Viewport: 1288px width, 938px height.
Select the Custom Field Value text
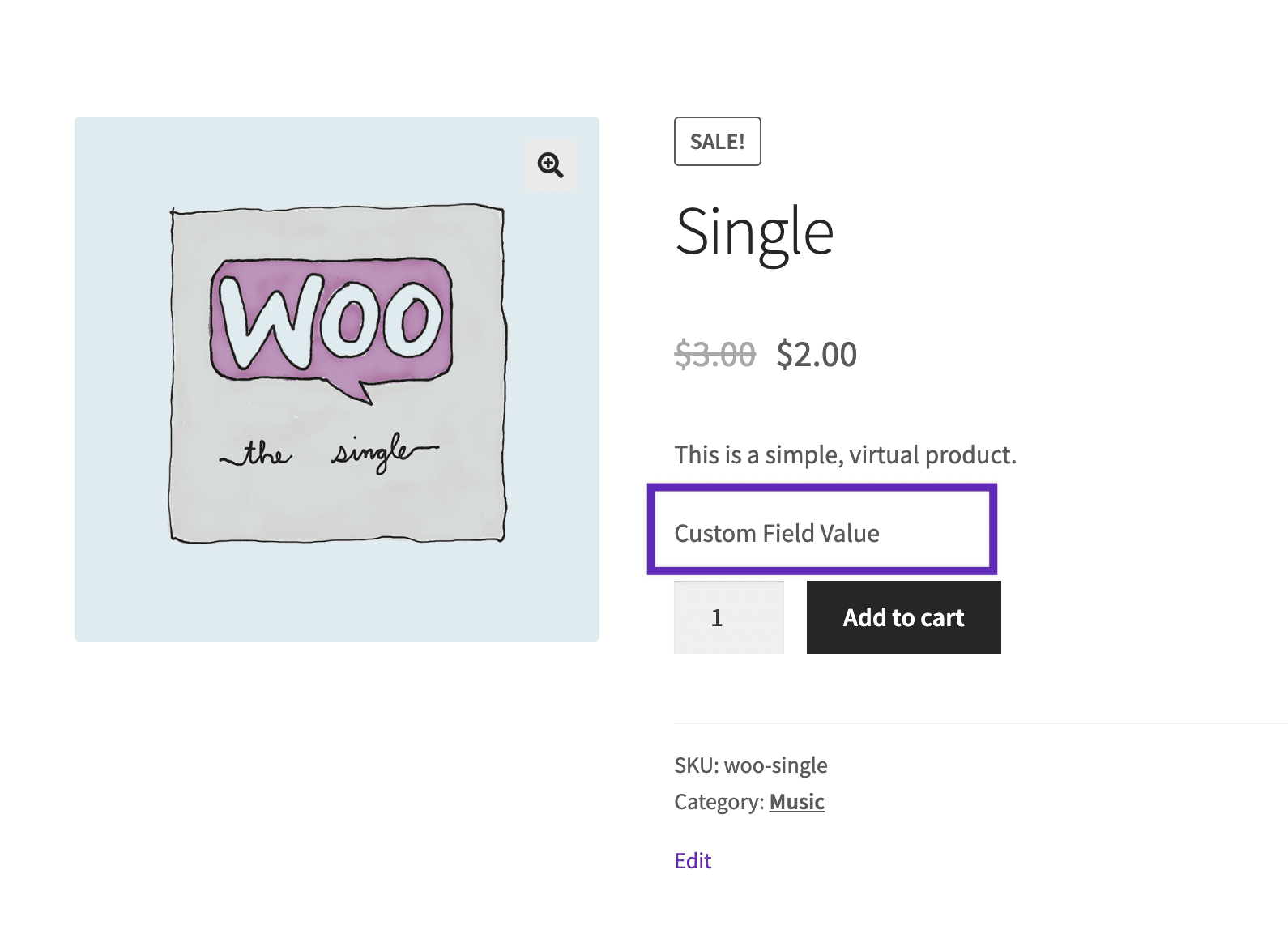click(x=777, y=533)
